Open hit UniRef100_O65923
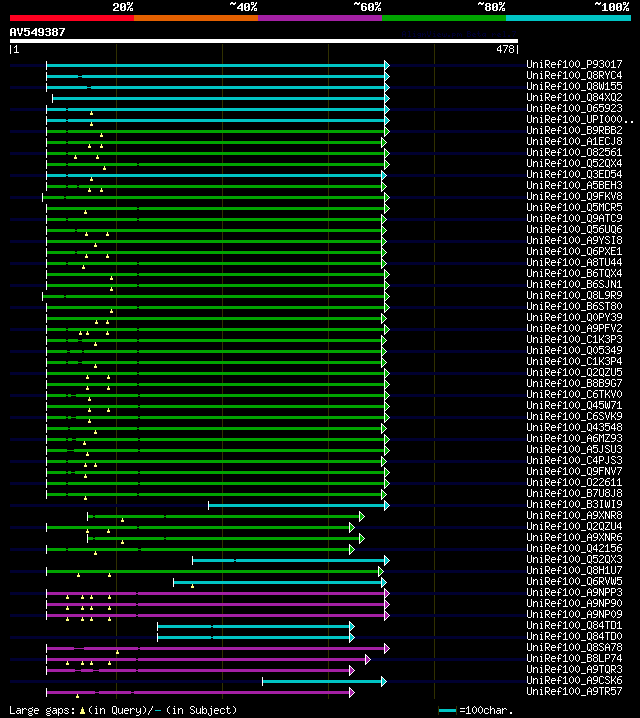 point(574,108)
